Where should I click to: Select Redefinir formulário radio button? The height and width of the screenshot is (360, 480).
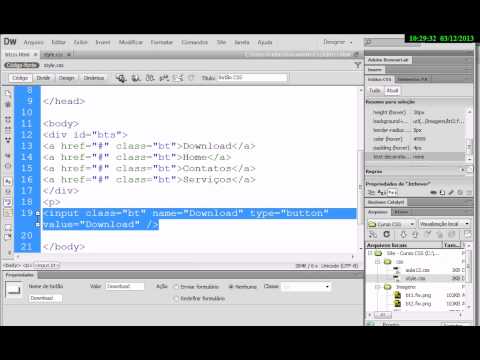(176, 298)
